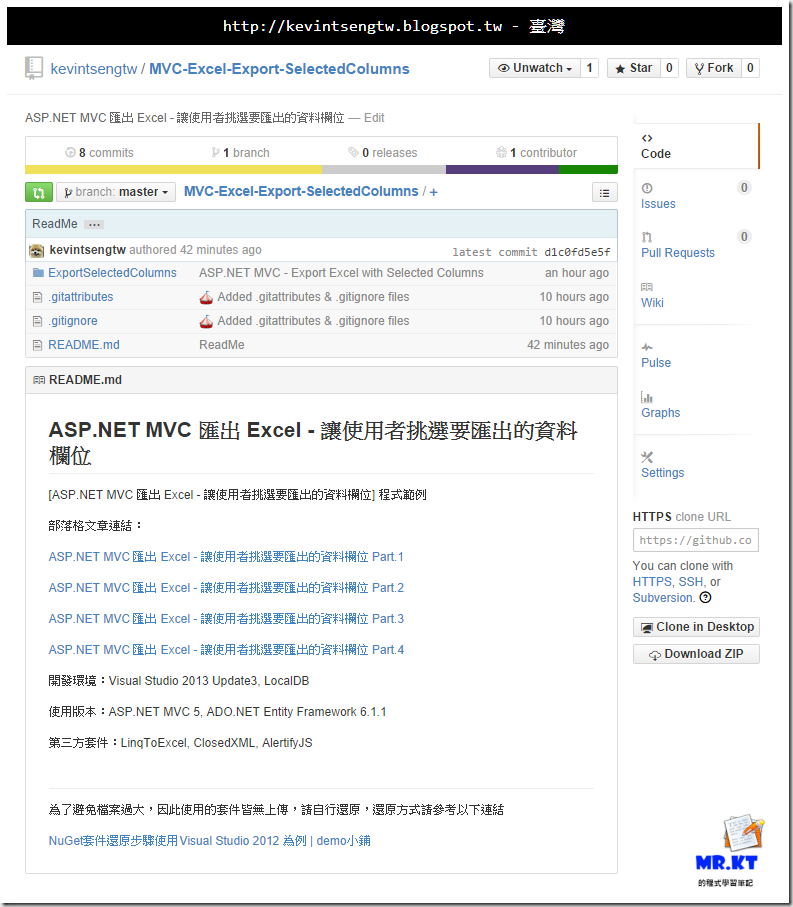The height and width of the screenshot is (907, 793).
Task: Click the Pulse icon in sidebar
Action: pos(647,347)
